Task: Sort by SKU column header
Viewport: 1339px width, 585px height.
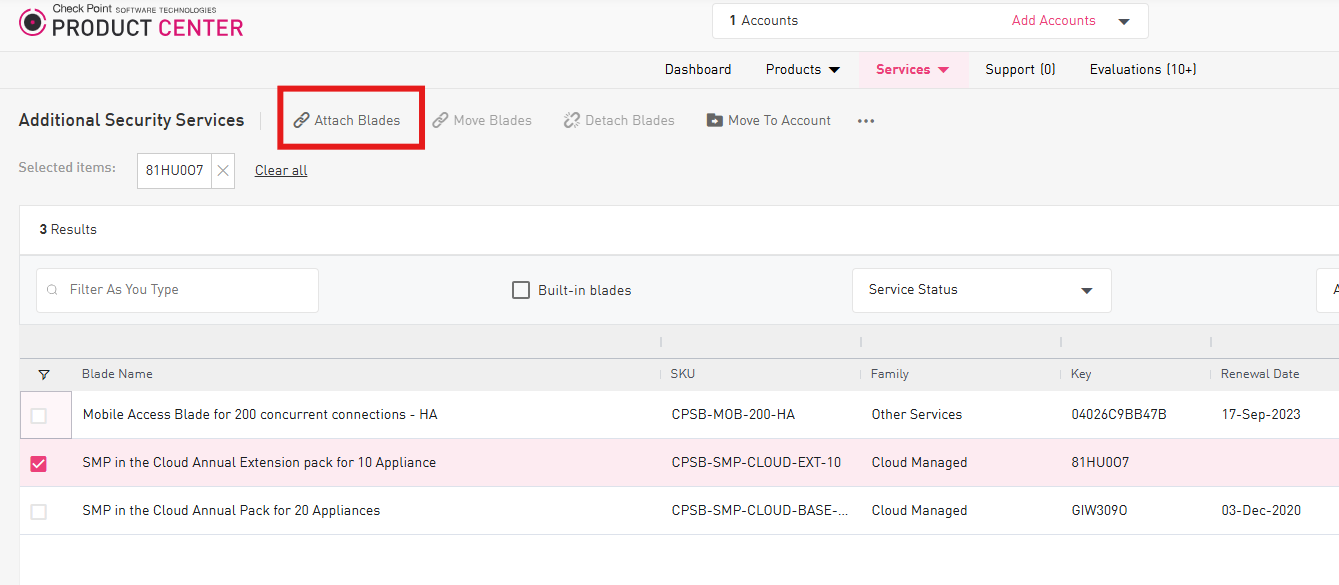Action: click(x=683, y=375)
